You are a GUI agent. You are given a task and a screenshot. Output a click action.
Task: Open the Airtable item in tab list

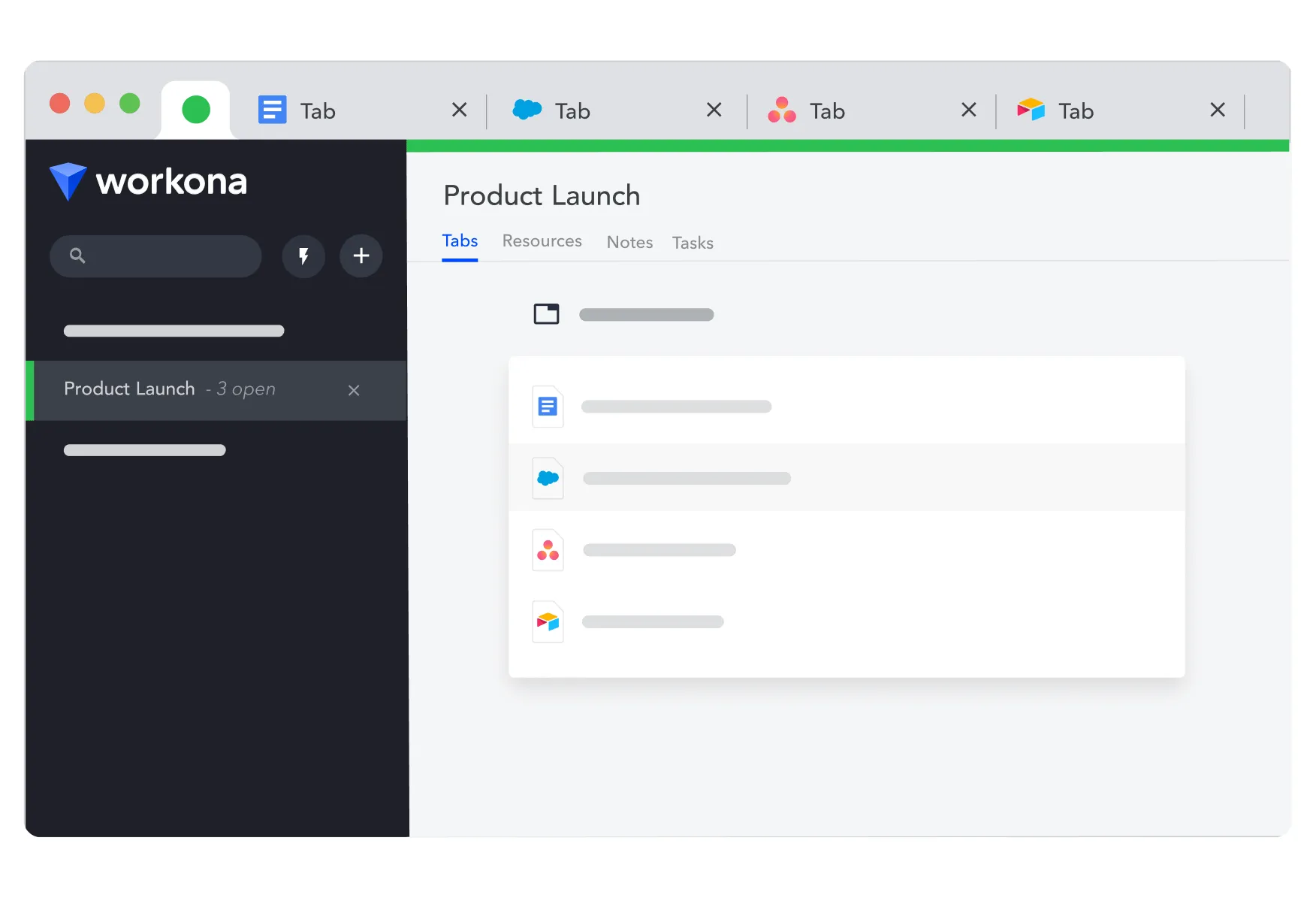847,621
